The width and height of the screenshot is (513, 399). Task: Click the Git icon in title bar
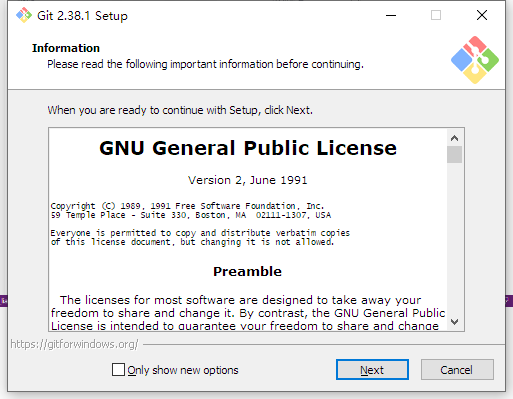[x=24, y=15]
